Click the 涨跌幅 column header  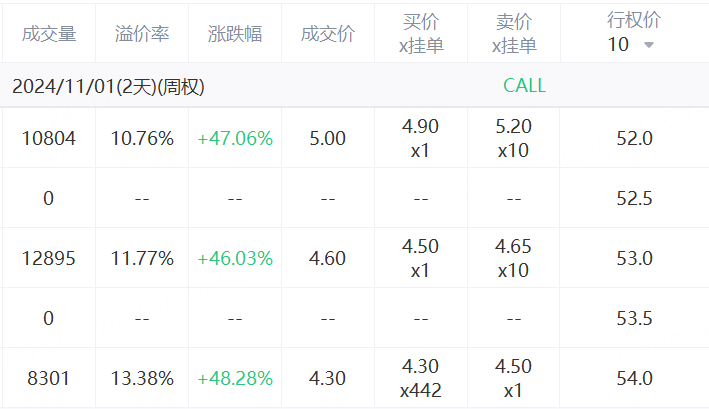[x=235, y=34]
